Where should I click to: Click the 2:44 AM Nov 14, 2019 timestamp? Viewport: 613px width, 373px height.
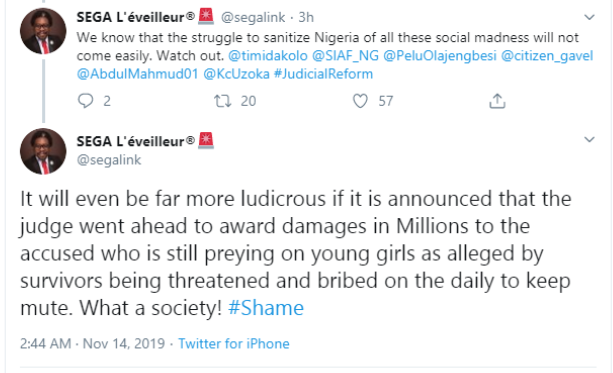point(93,344)
